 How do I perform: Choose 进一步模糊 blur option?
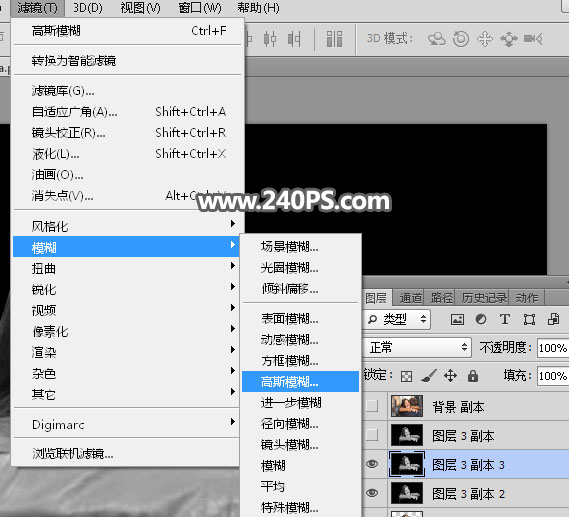(300, 402)
